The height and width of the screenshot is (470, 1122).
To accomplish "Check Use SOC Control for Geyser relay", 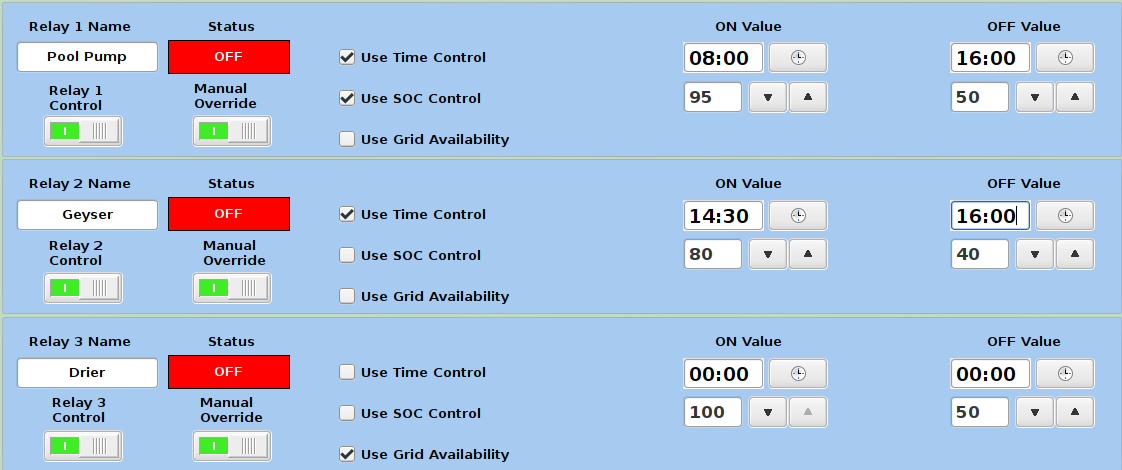I will click(347, 255).
